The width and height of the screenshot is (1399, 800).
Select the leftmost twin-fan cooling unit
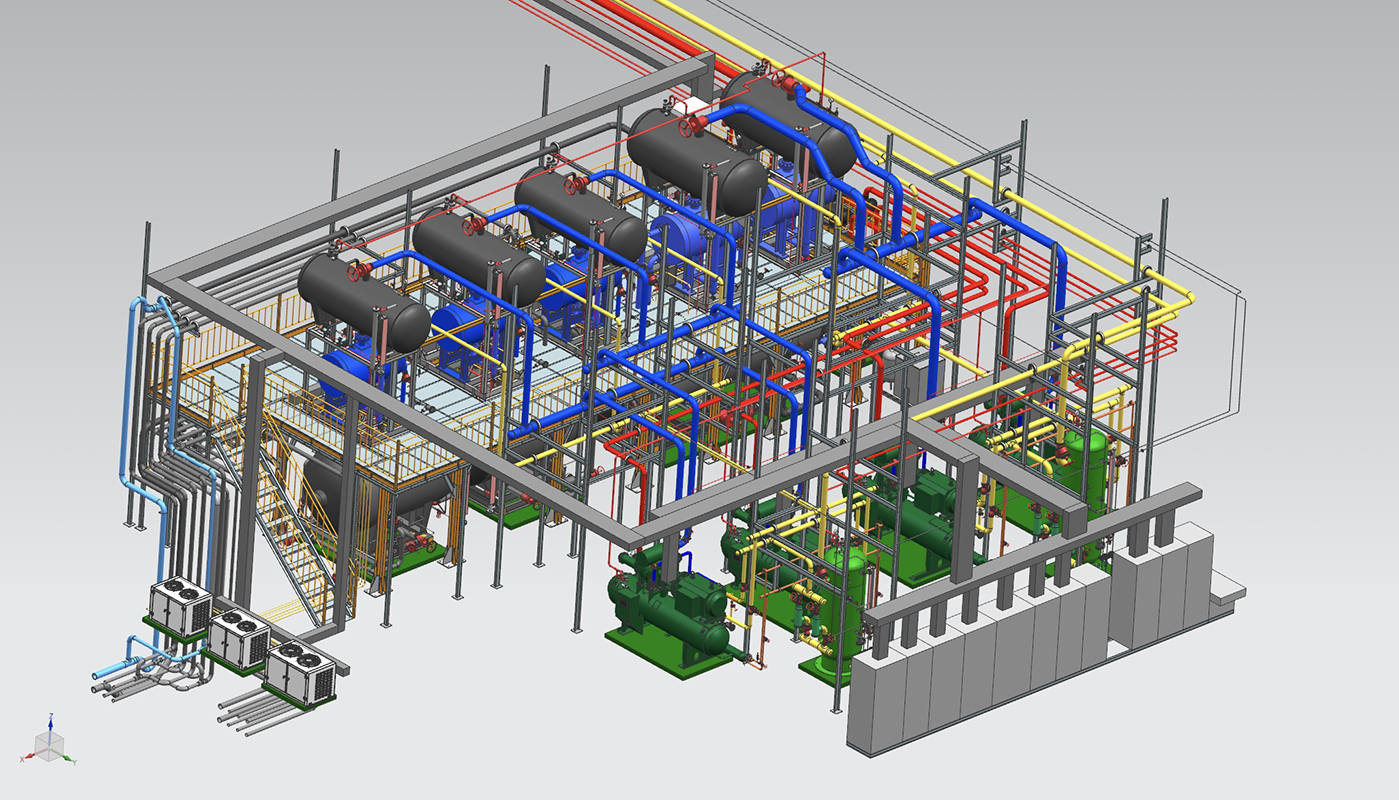(x=179, y=607)
